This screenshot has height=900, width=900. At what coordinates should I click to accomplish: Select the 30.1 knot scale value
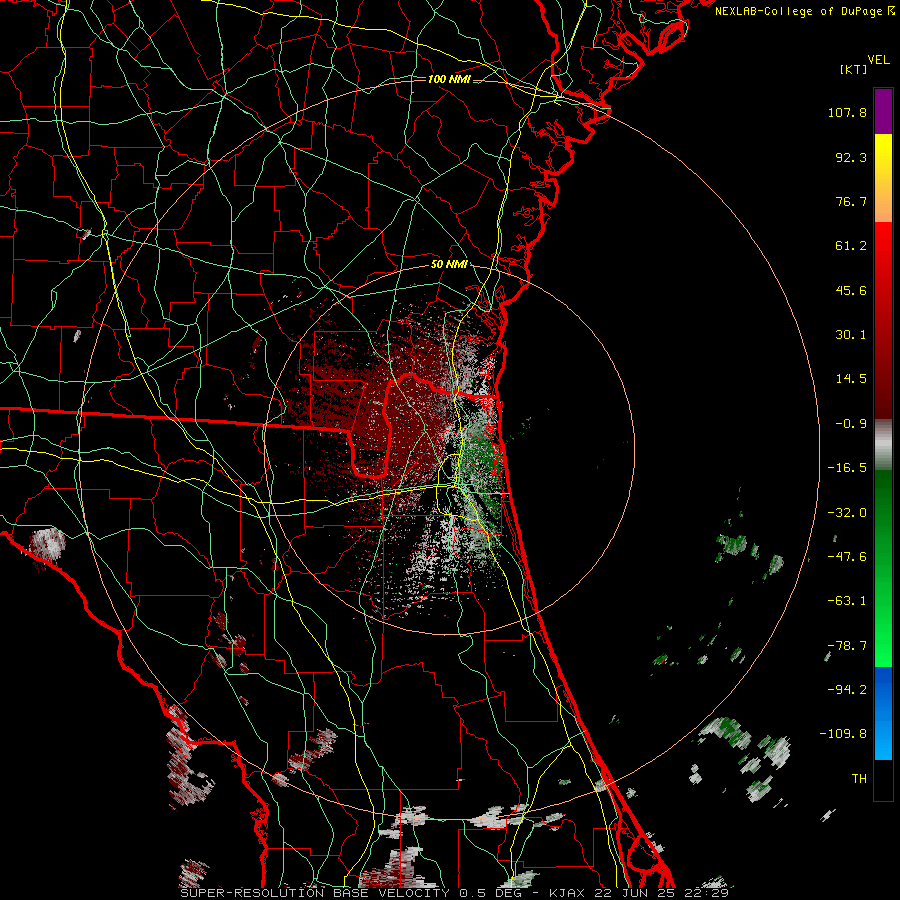coord(851,335)
